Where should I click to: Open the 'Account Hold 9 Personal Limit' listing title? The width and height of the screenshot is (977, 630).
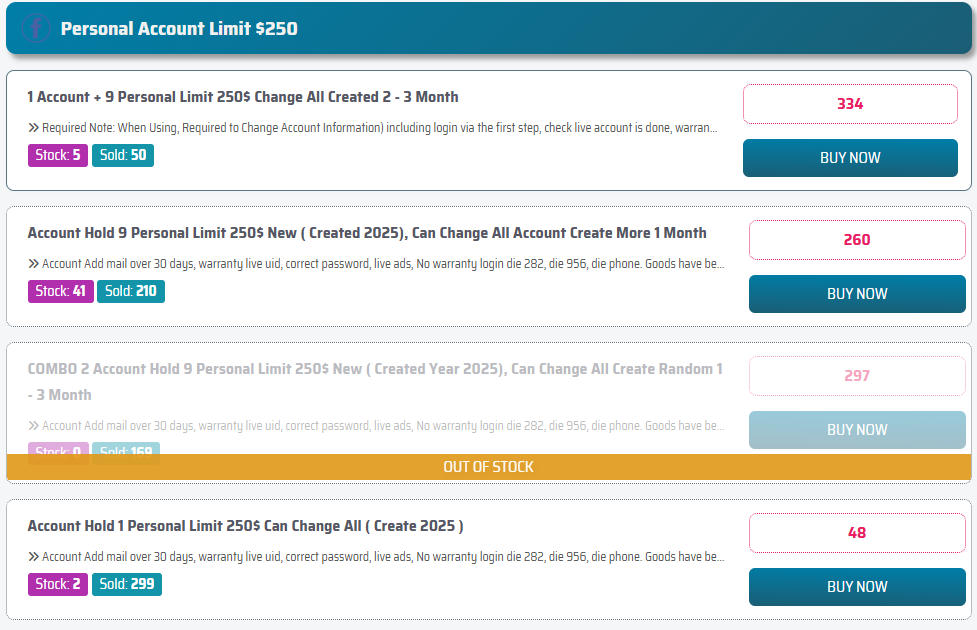point(367,233)
